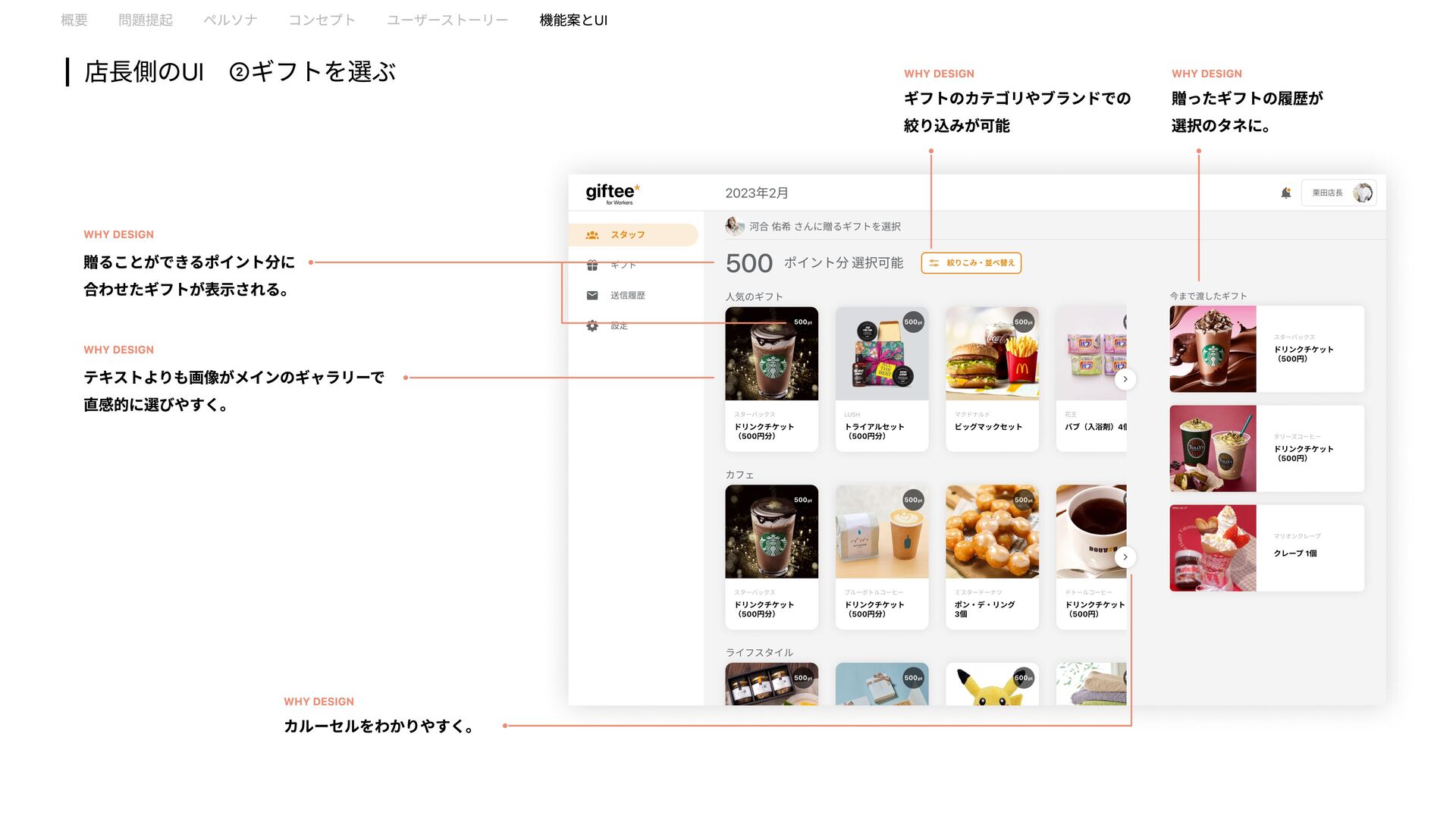Open past gift マリオンクレープ クレープ1個
The height and width of the screenshot is (819, 1456).
(x=1266, y=548)
